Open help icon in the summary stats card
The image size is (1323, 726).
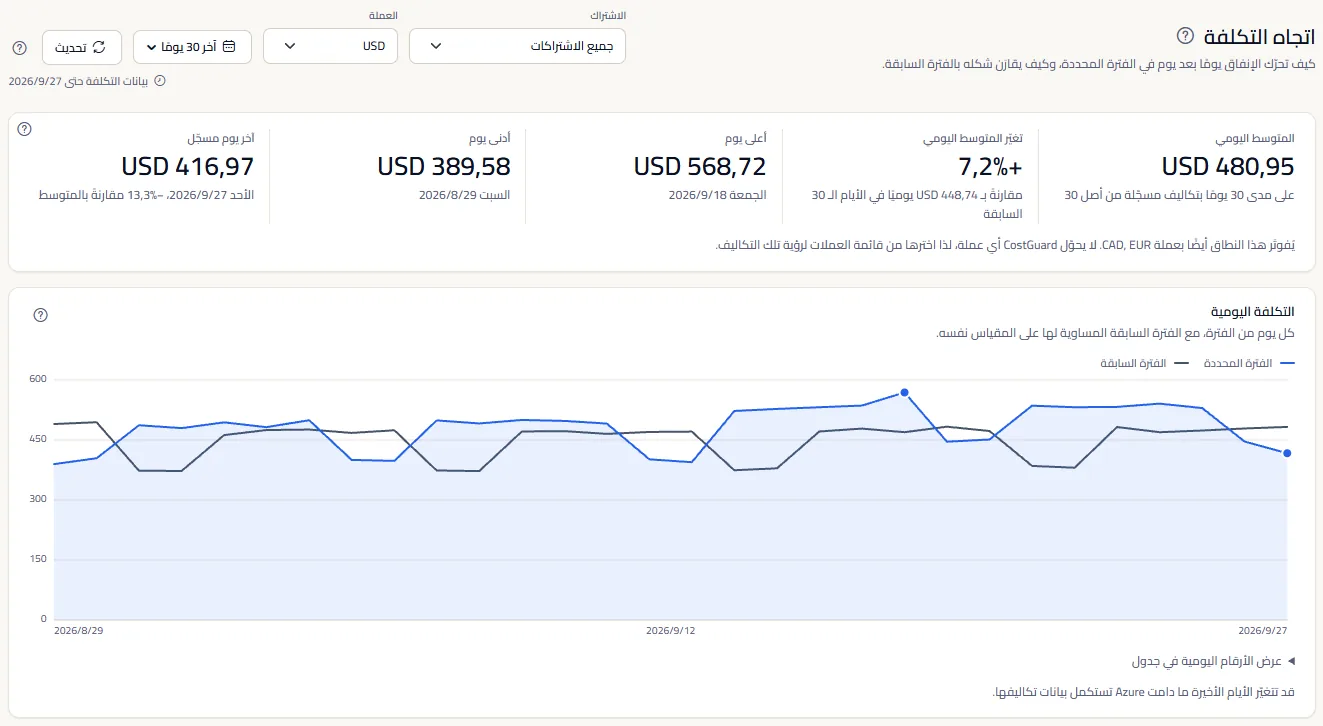pyautogui.click(x=25, y=129)
